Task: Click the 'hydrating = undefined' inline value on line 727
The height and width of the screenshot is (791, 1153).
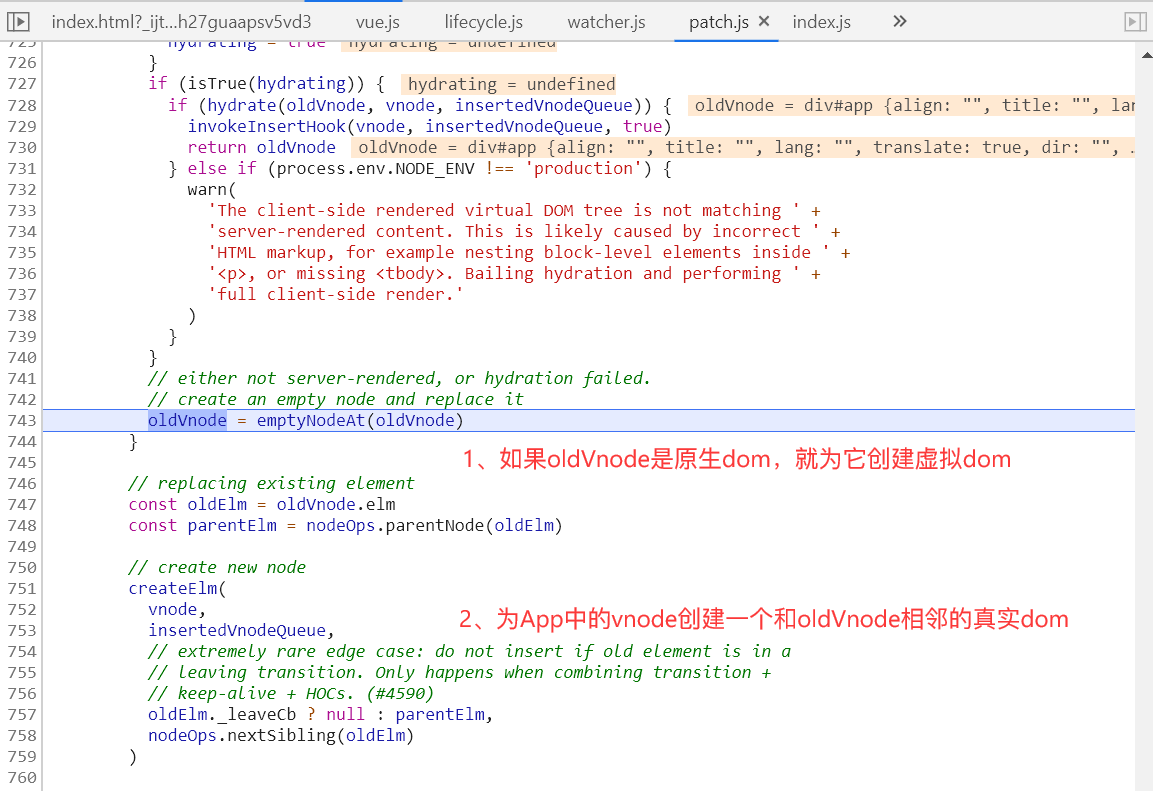Action: 511,85
